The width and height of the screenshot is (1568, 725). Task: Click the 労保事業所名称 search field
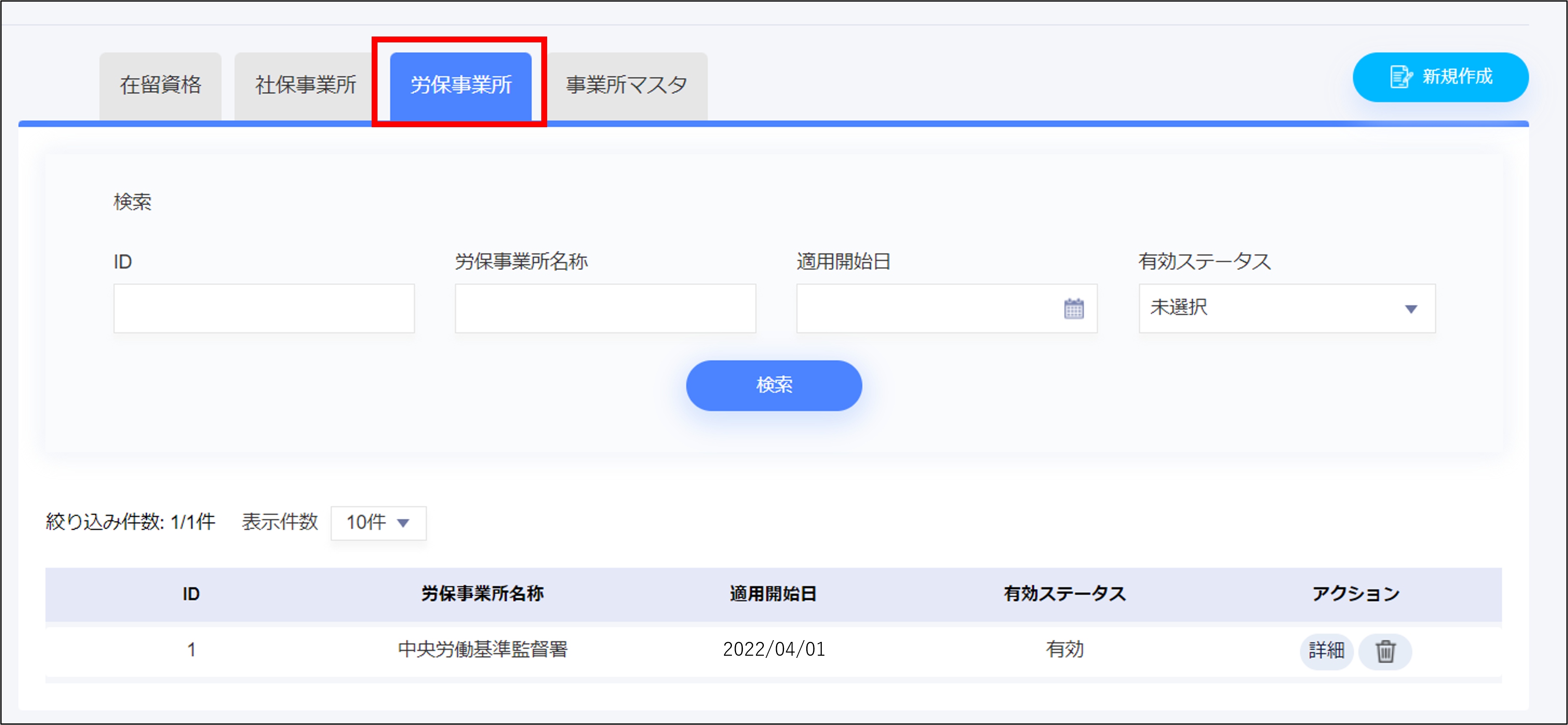605,309
